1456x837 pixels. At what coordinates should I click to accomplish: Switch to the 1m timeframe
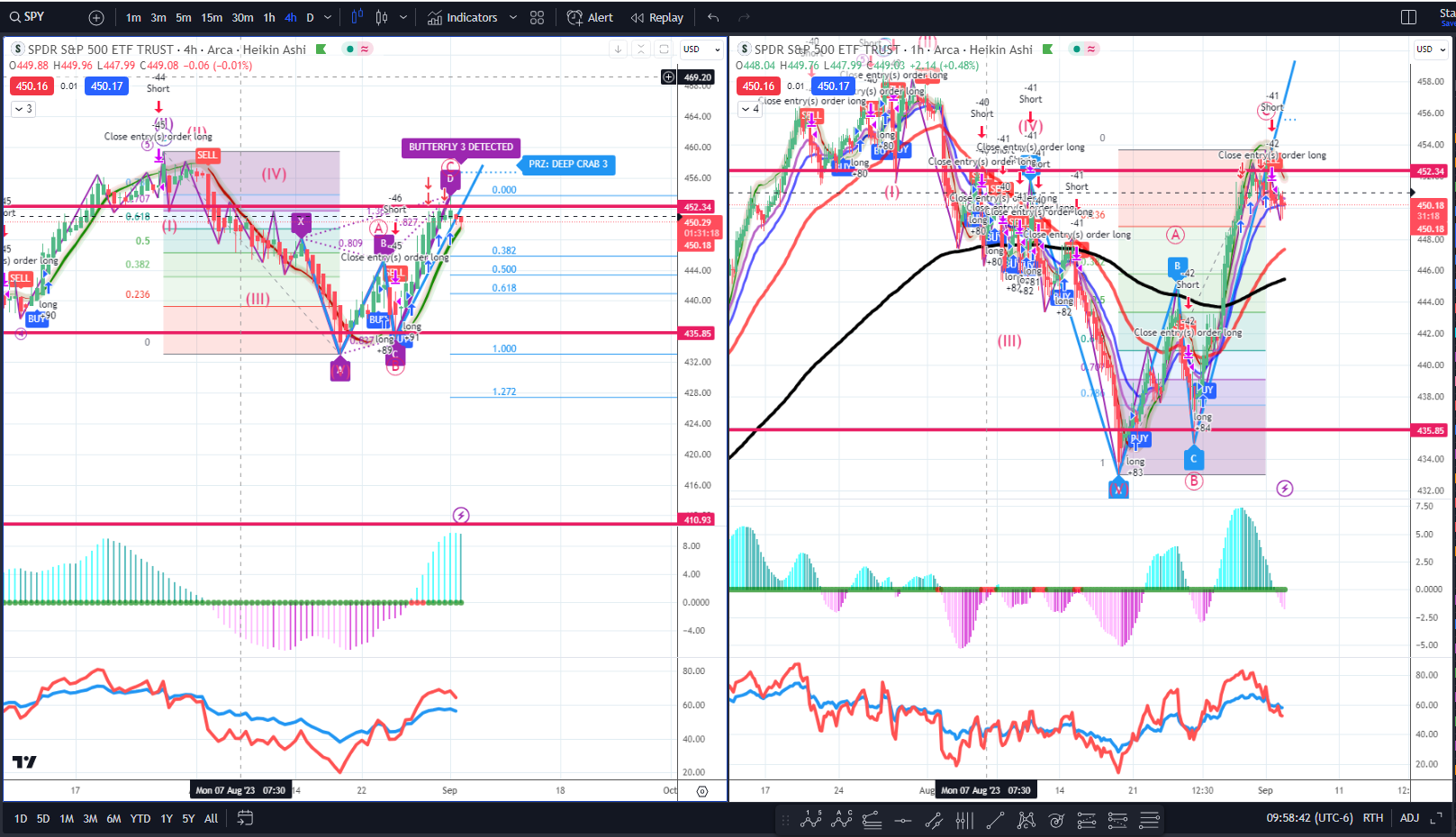click(x=133, y=18)
